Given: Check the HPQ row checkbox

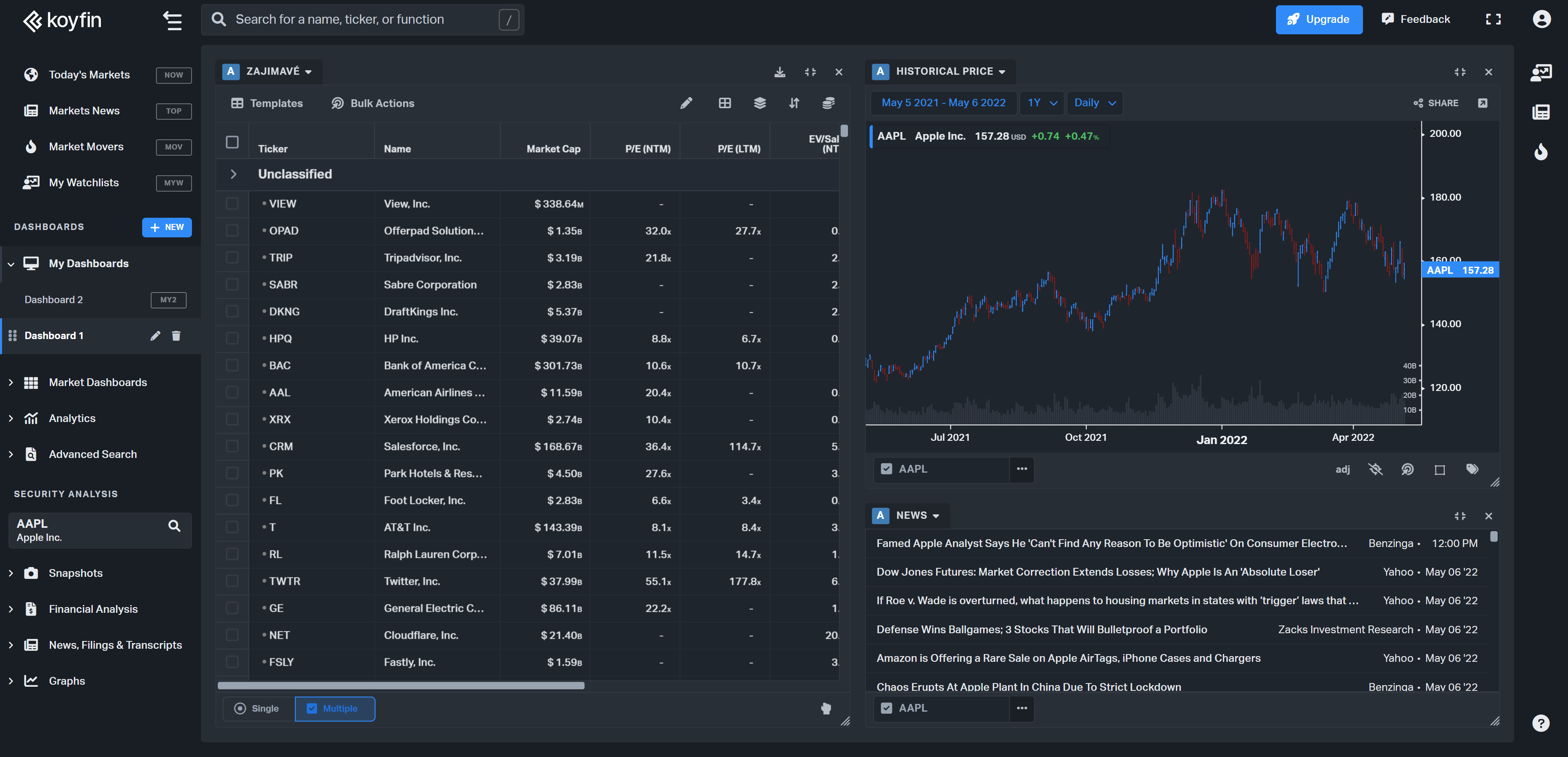Looking at the screenshot, I should [x=232, y=339].
